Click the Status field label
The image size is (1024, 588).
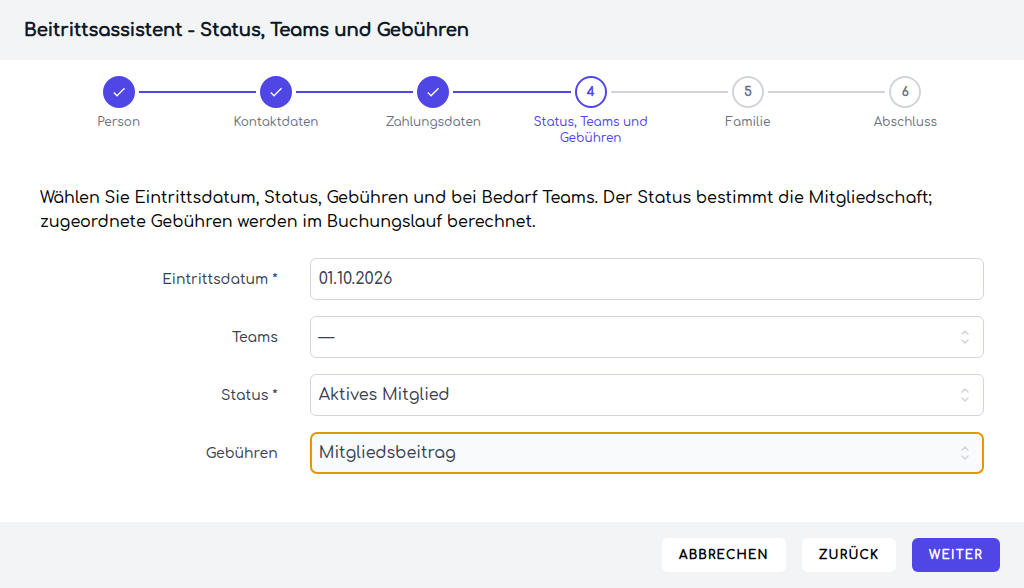[249, 395]
